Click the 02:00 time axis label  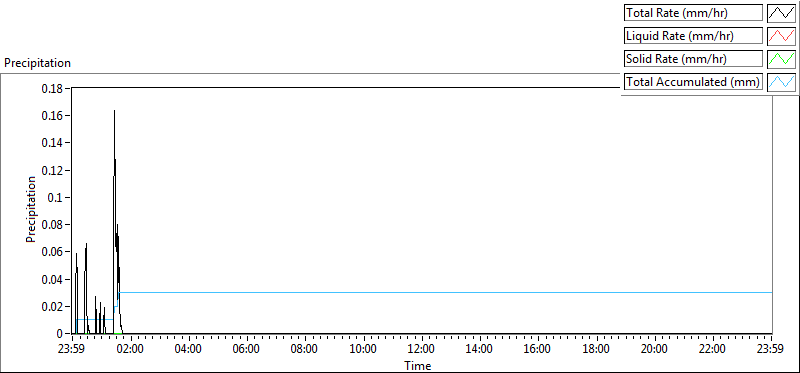pos(131,350)
